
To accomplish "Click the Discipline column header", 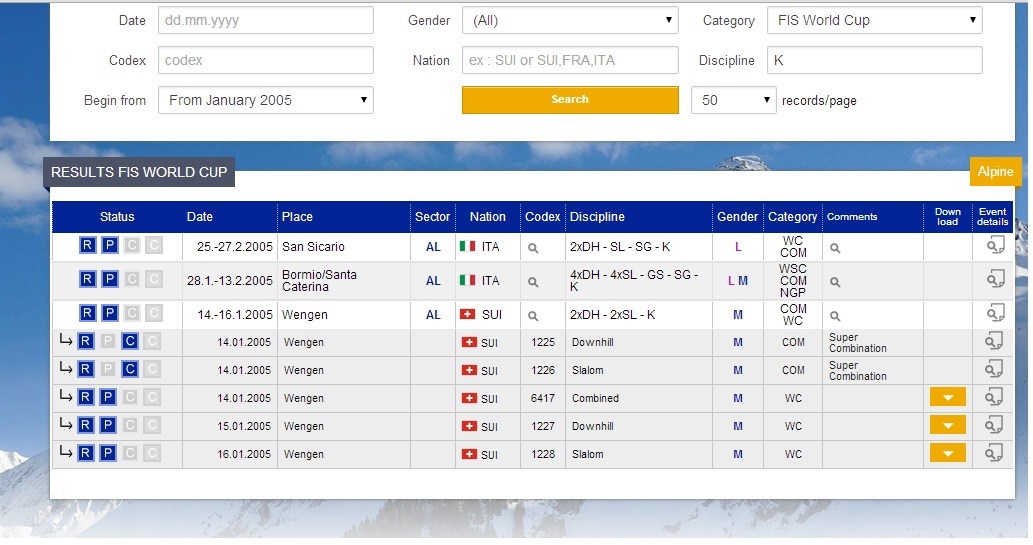I will click(x=597, y=216).
